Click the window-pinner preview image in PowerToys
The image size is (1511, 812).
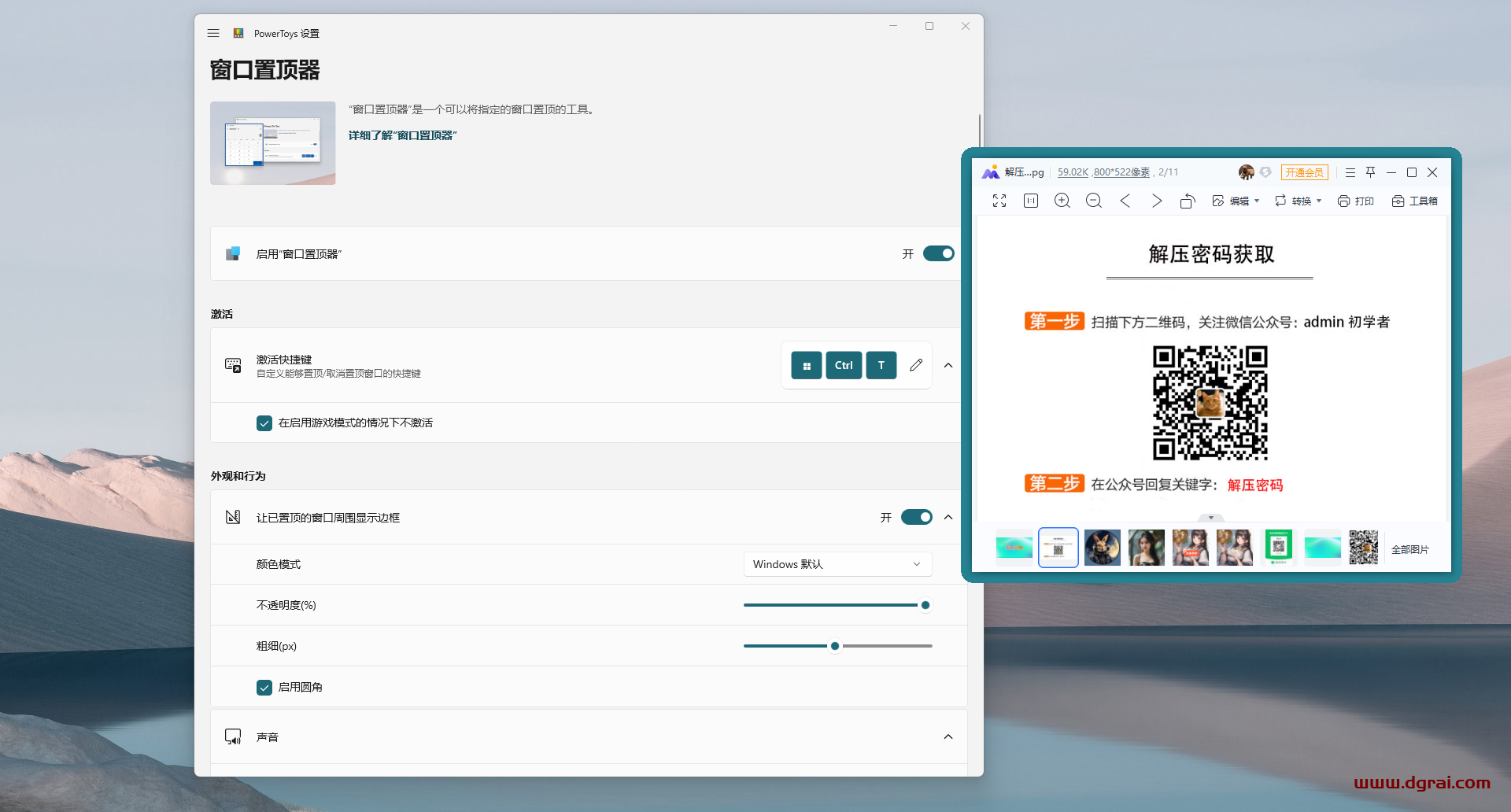click(272, 143)
